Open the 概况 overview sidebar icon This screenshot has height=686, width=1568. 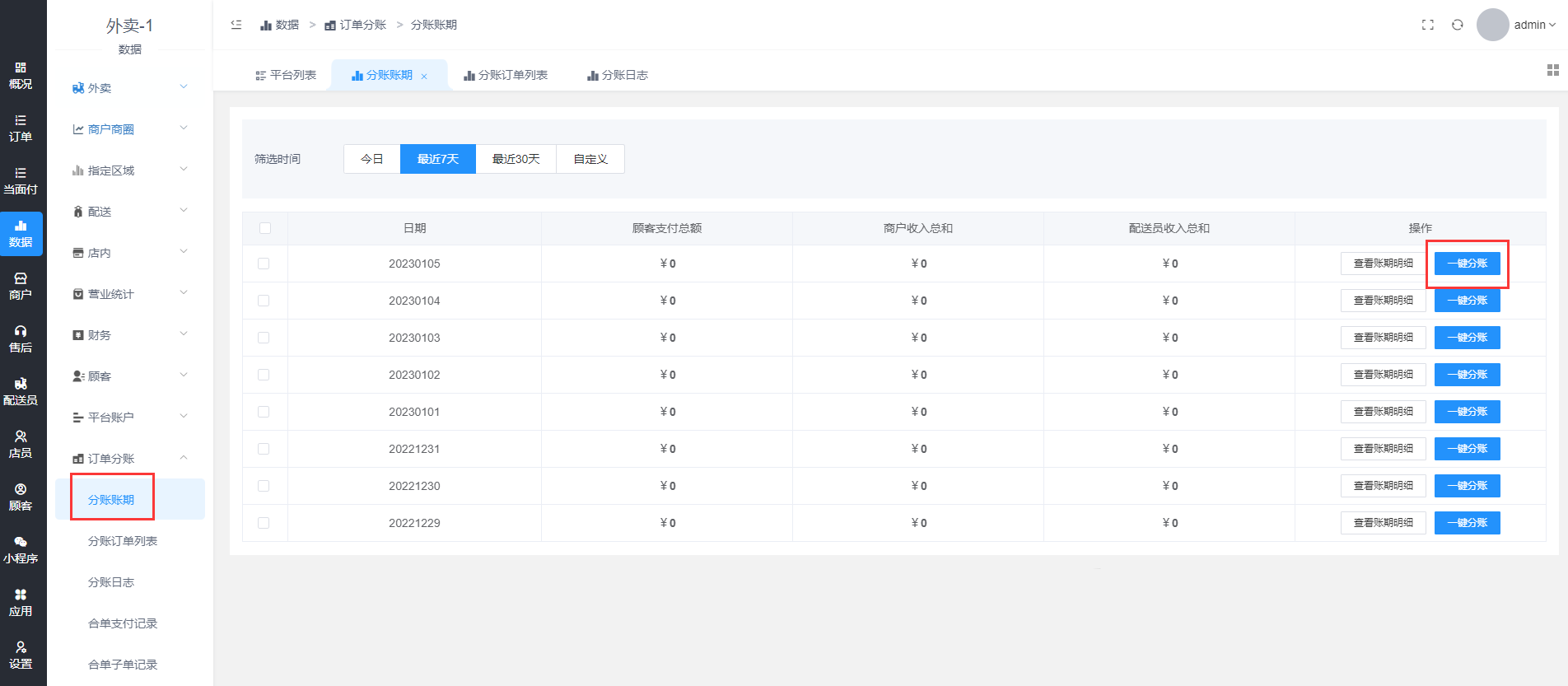21,76
